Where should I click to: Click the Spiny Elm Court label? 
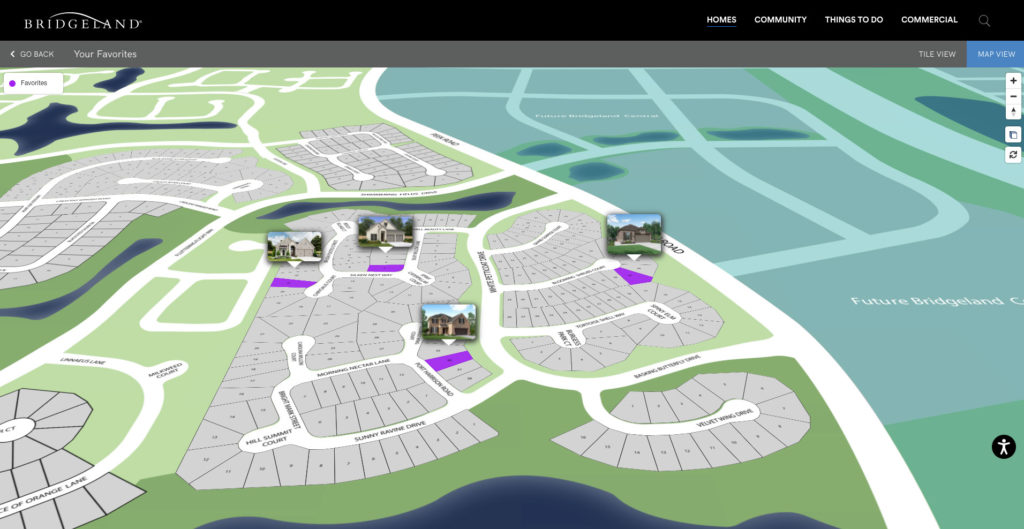pos(656,312)
